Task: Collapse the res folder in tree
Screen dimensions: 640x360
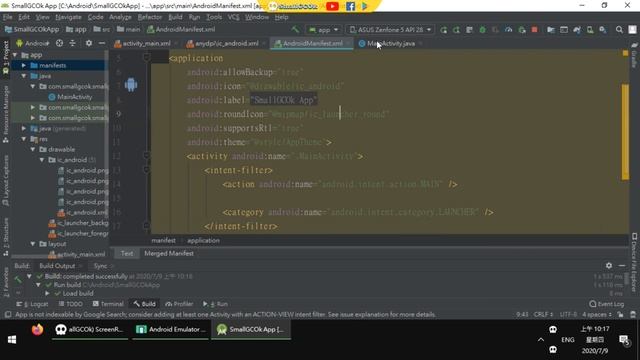Action: point(24,139)
